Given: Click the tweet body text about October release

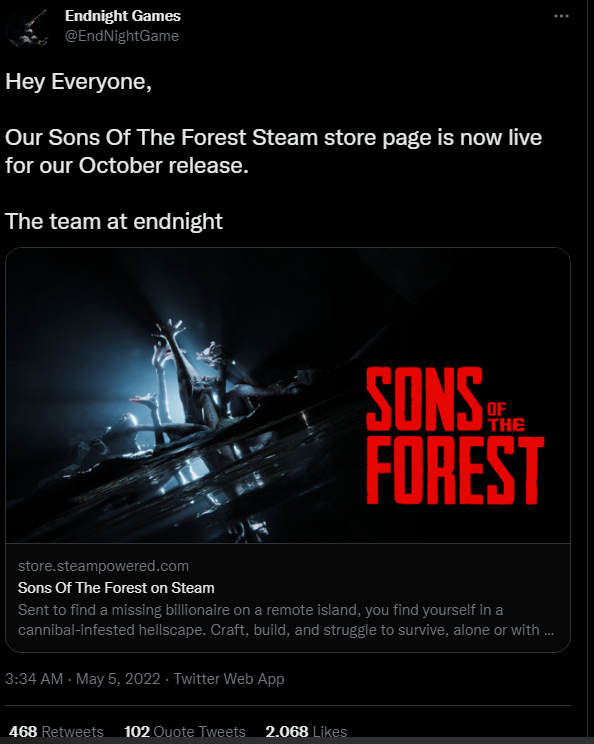Looking at the screenshot, I should (x=273, y=151).
